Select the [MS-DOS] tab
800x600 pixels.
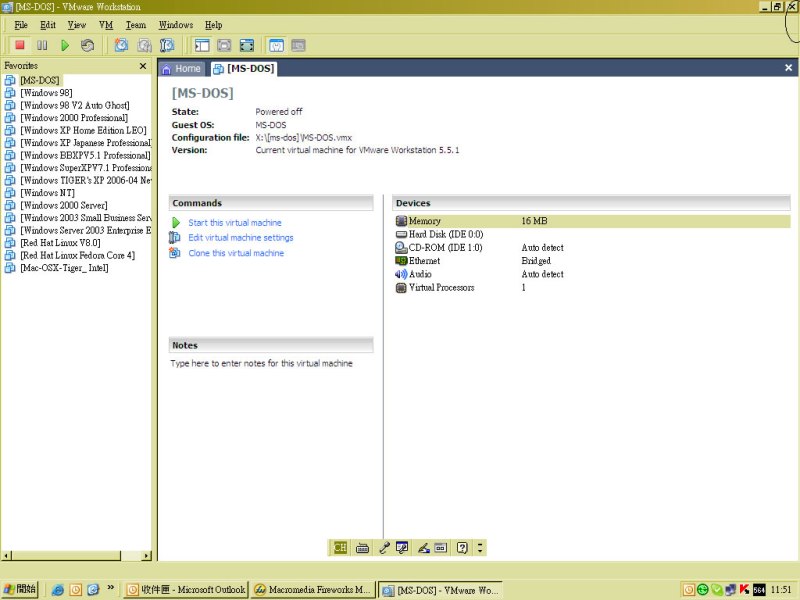tap(244, 68)
